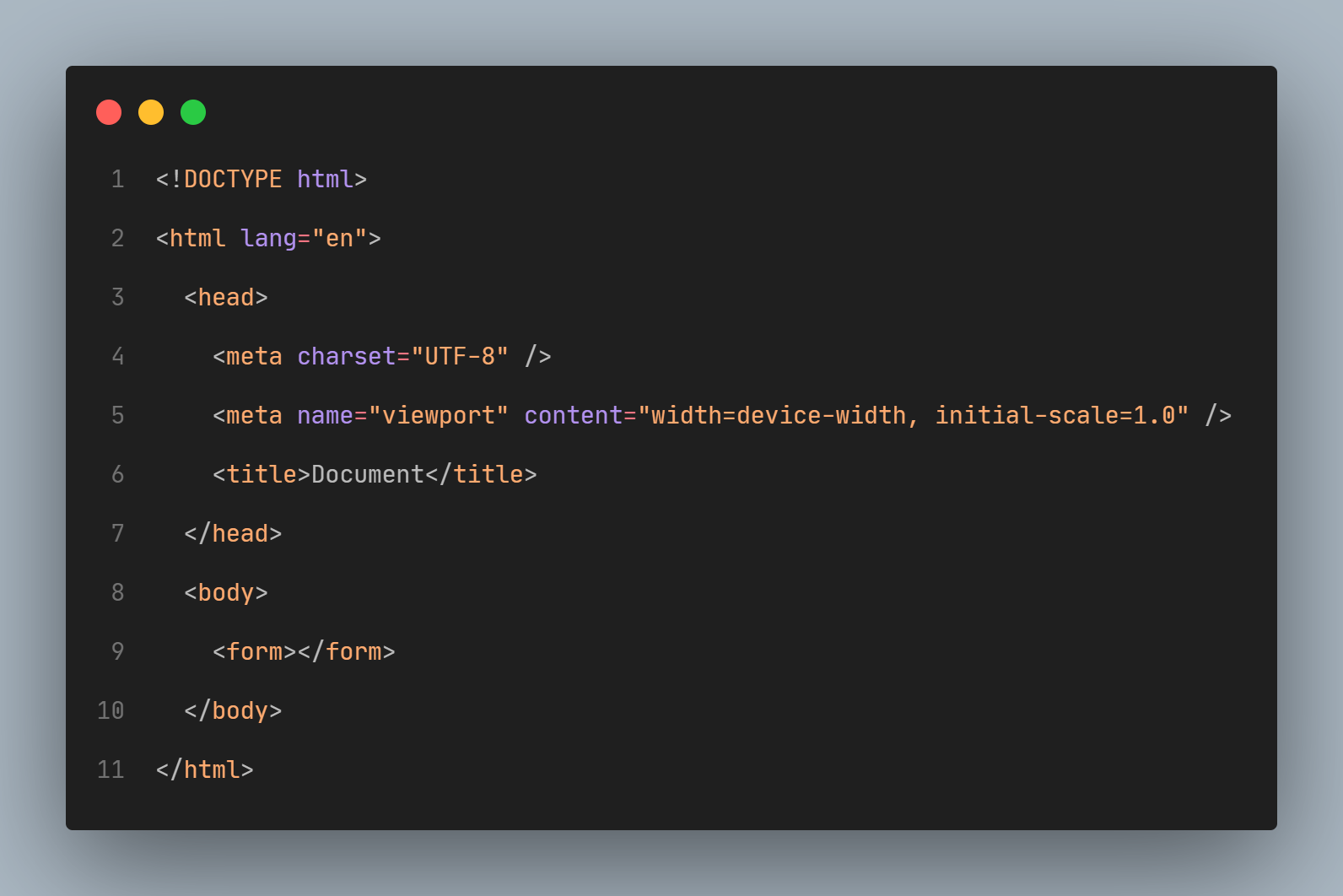Image resolution: width=1343 pixels, height=896 pixels.
Task: Select the DOCTYPE keyword on line one
Action: pos(233,179)
